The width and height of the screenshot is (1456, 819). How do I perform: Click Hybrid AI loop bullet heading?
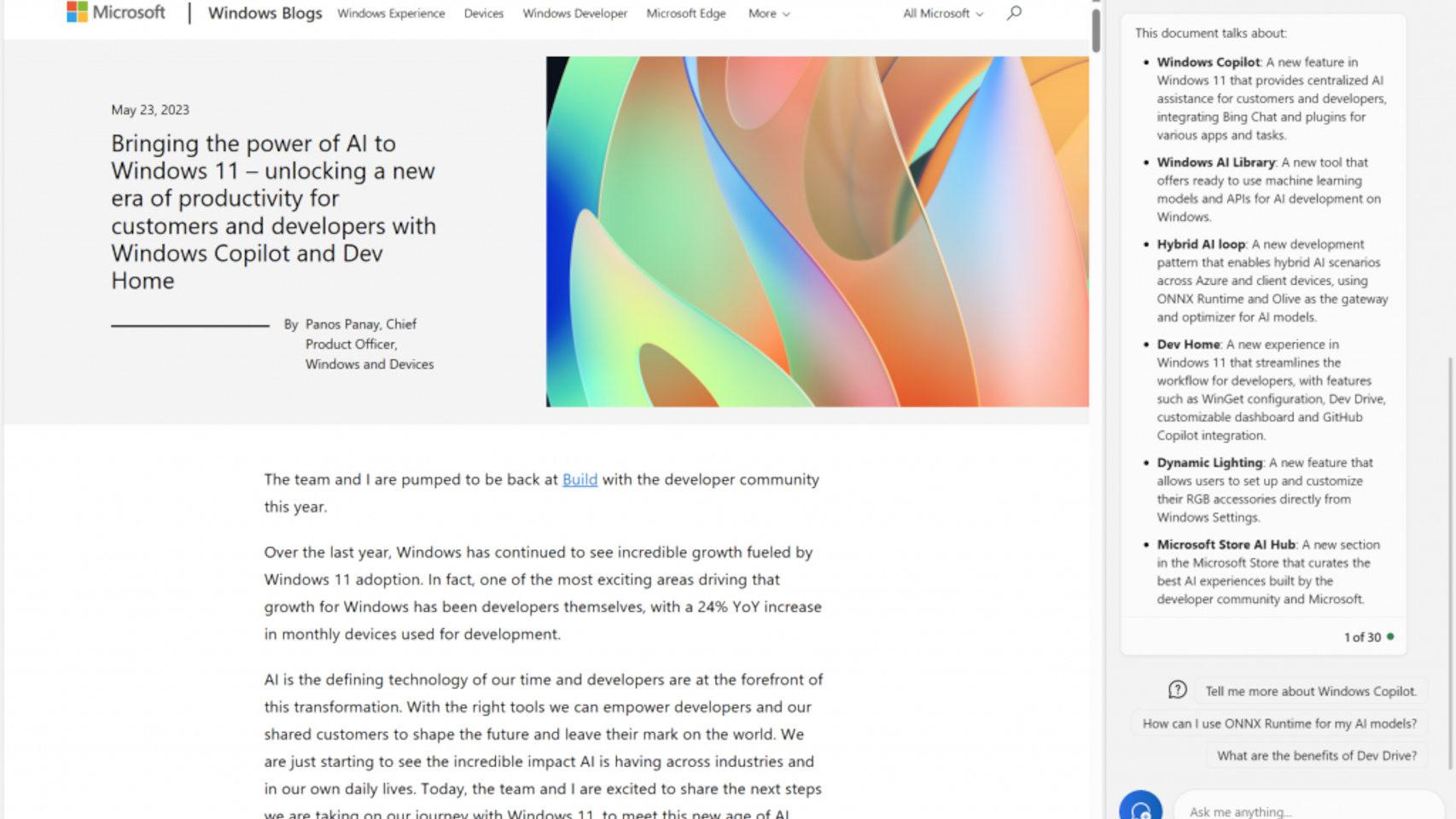(x=1200, y=244)
